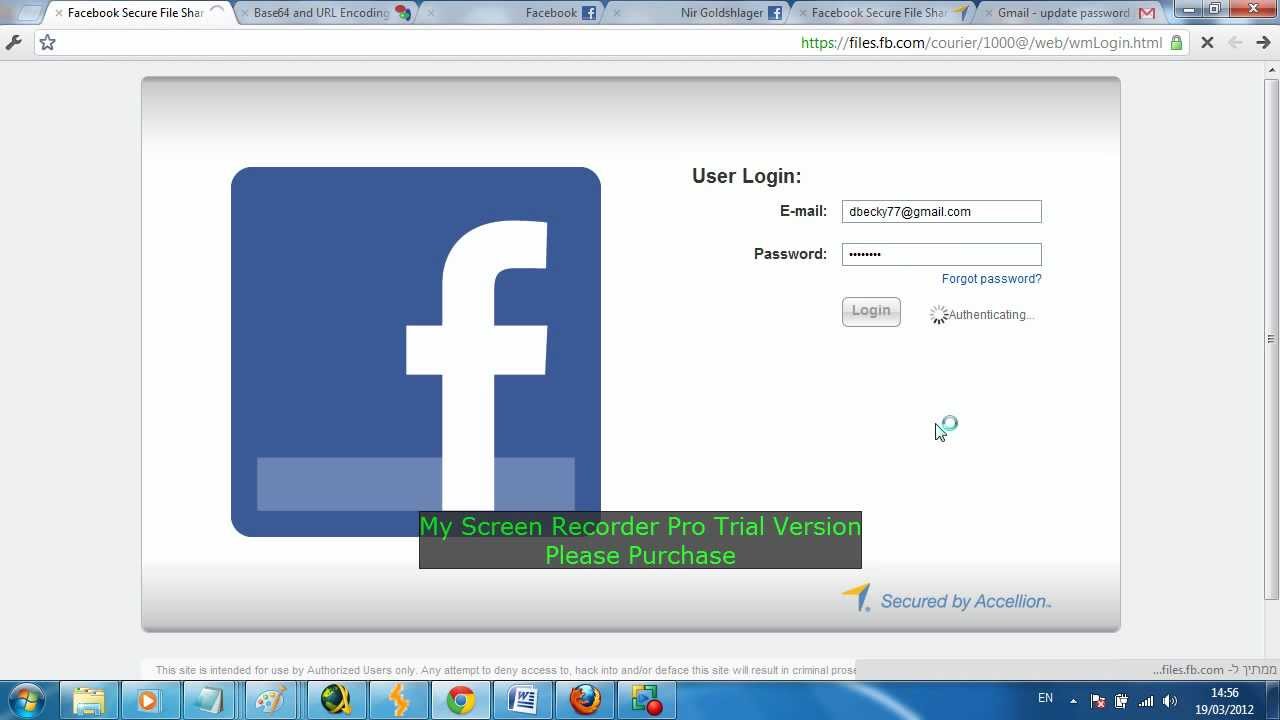
Task: Click the network signal tray icon
Action: click(x=1146, y=701)
